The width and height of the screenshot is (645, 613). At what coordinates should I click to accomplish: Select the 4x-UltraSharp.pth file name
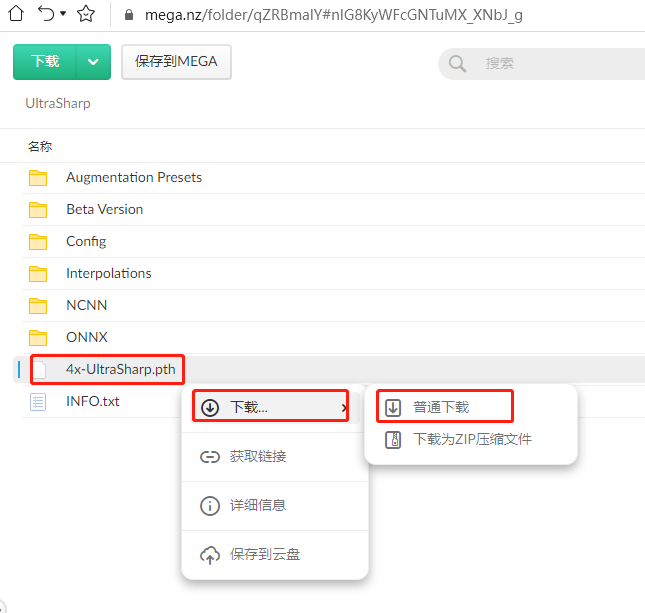click(x=121, y=369)
